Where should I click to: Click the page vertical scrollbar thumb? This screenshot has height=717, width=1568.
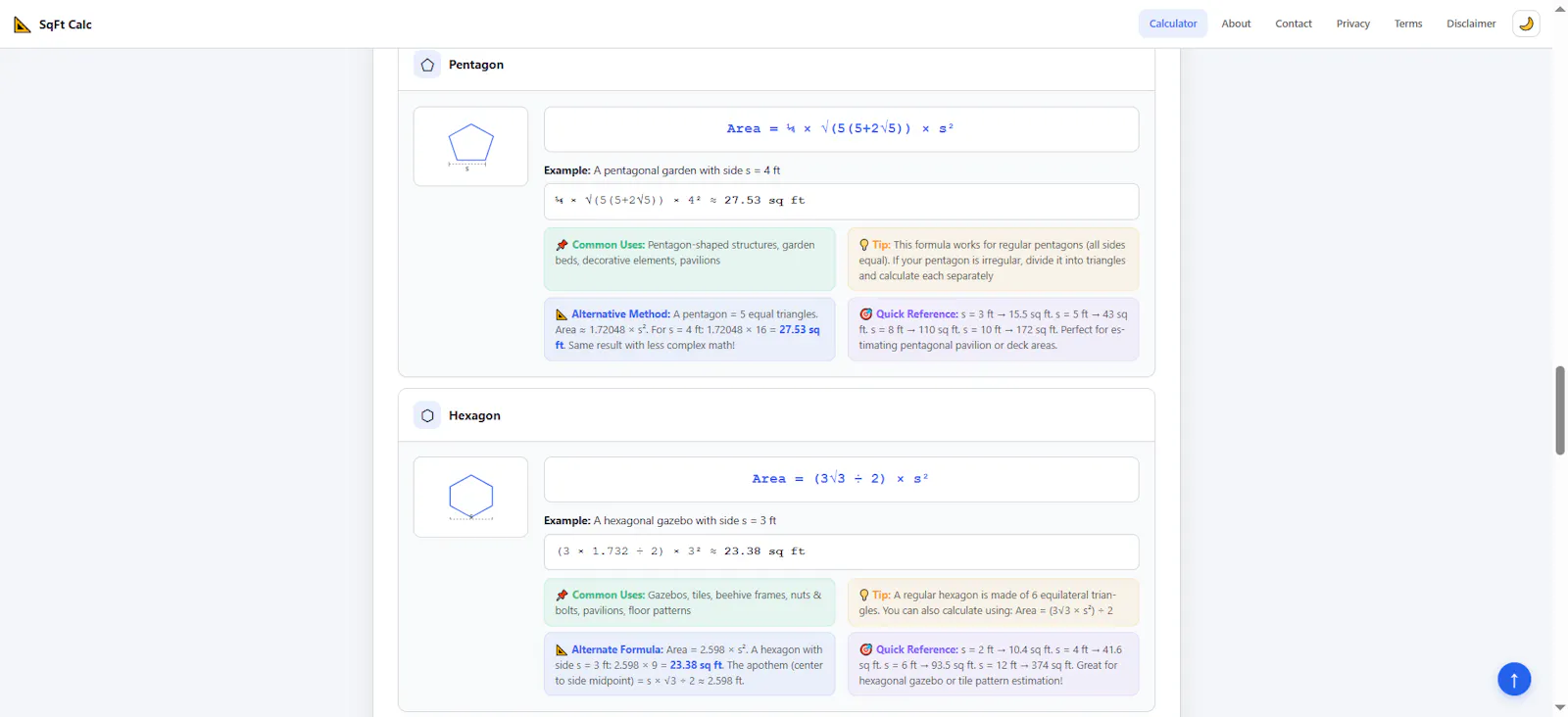[x=1560, y=410]
